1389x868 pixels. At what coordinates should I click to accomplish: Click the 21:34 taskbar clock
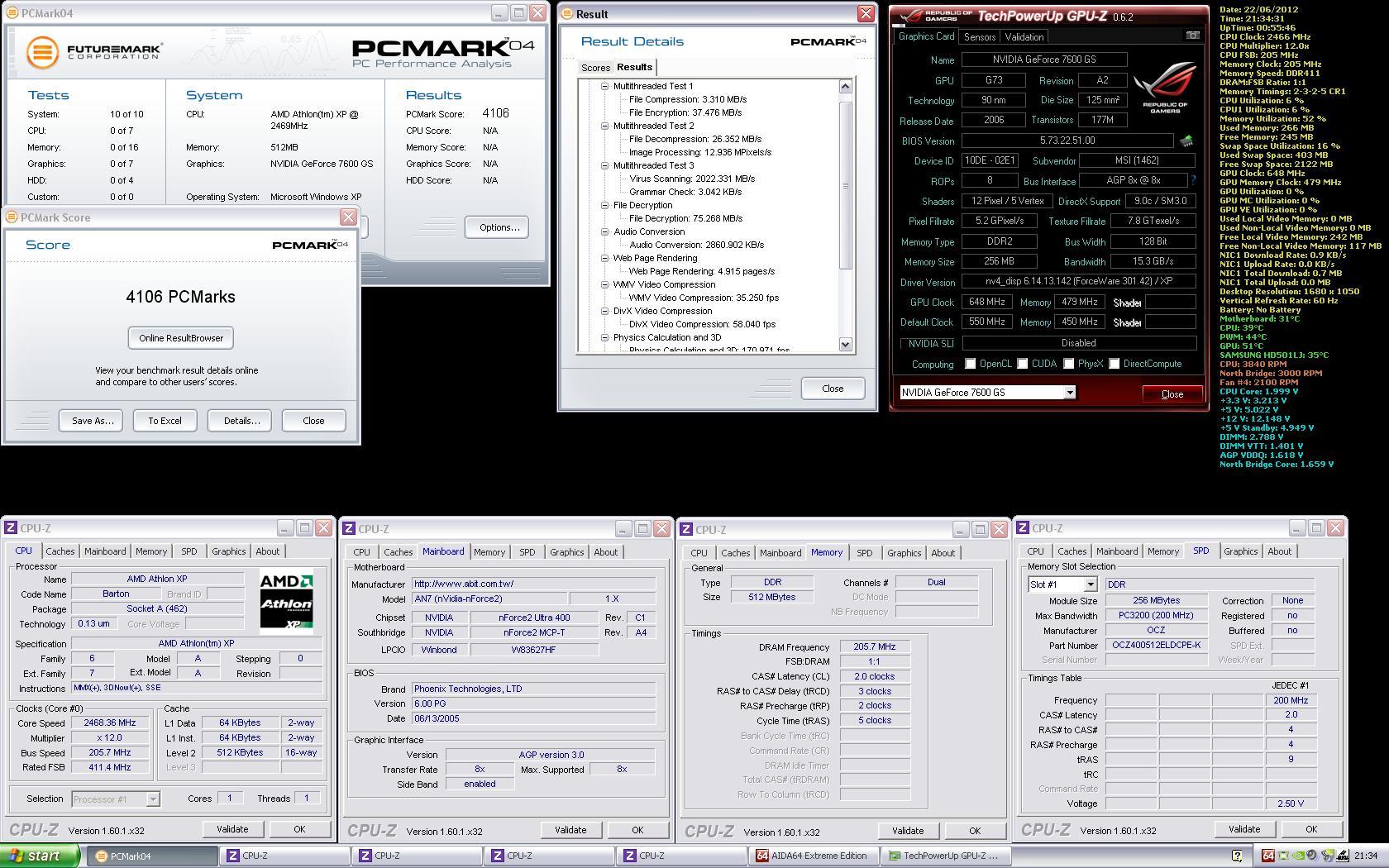[1366, 856]
